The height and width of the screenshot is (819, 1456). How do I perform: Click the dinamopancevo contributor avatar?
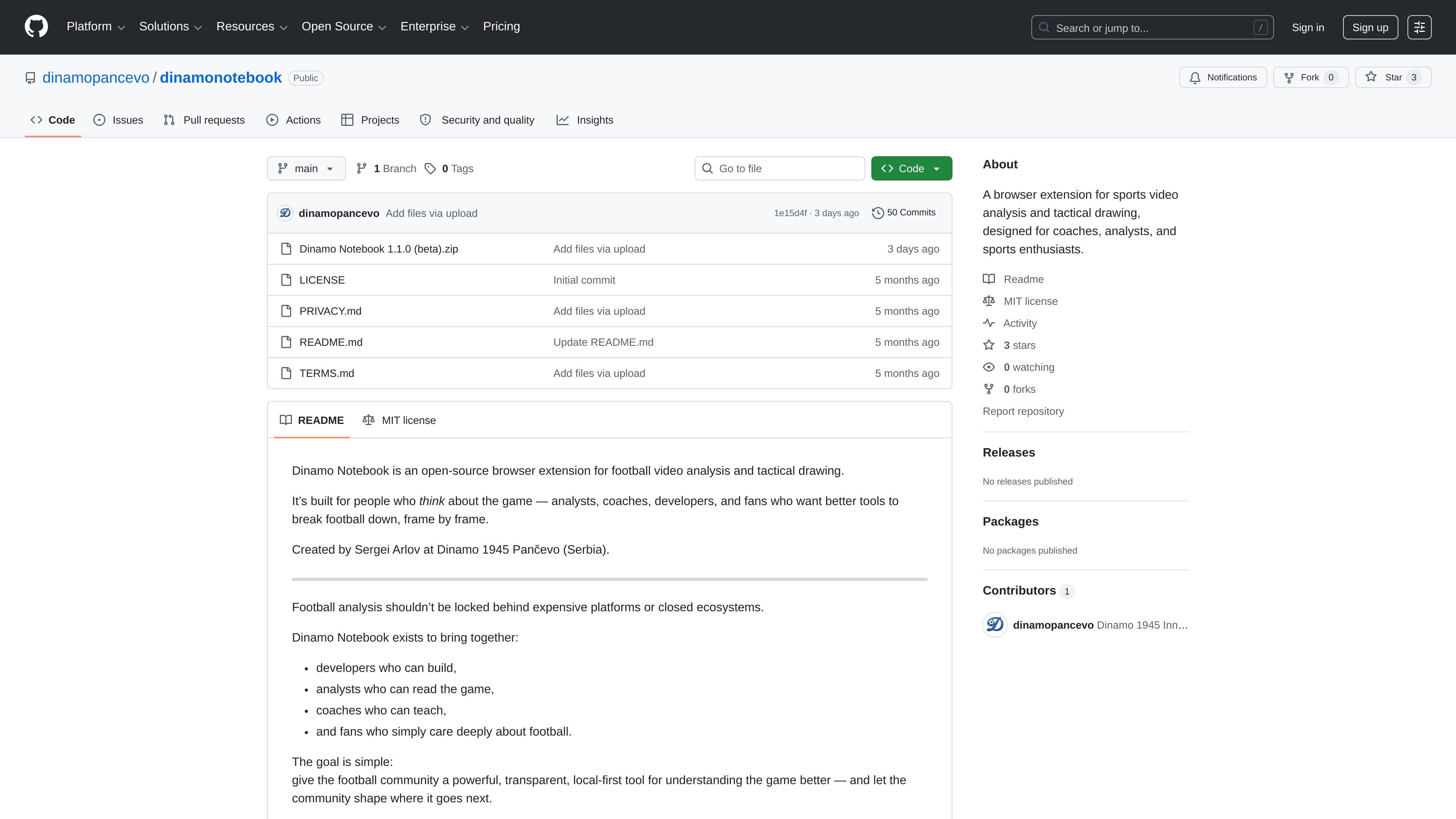point(995,624)
